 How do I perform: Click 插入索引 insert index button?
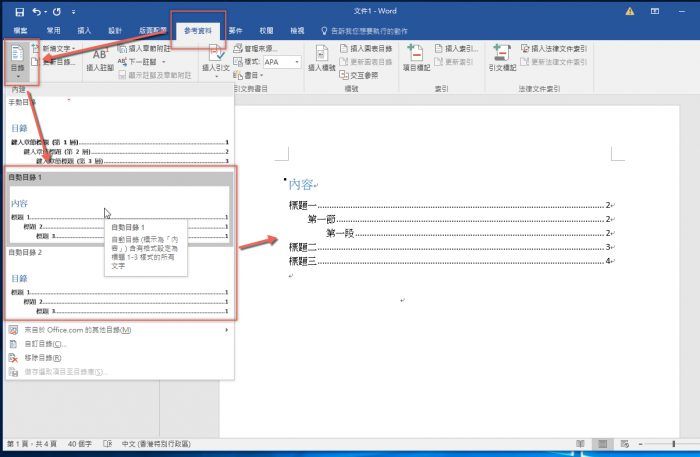(457, 48)
